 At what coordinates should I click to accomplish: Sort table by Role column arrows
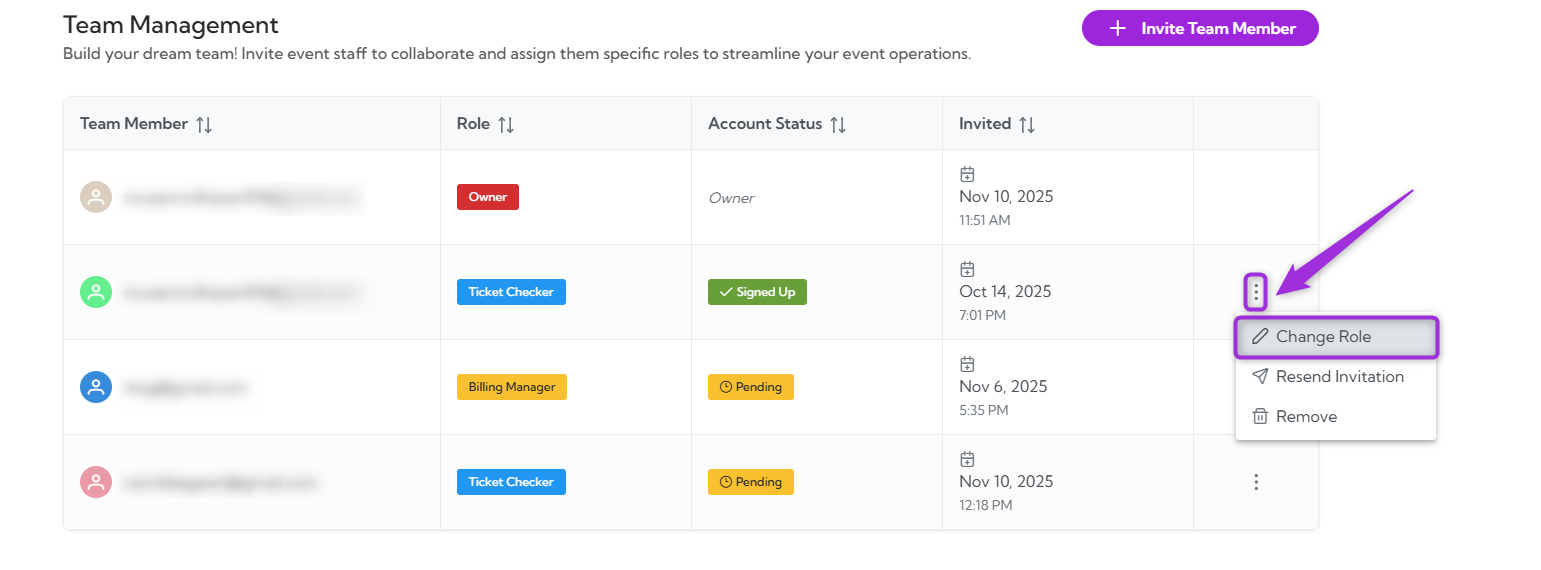tap(506, 124)
